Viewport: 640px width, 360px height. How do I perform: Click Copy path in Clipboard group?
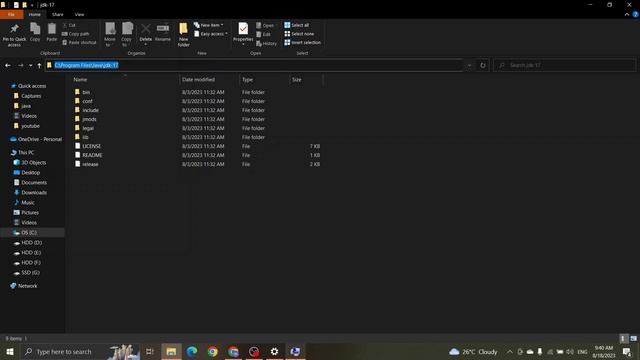tap(76, 34)
